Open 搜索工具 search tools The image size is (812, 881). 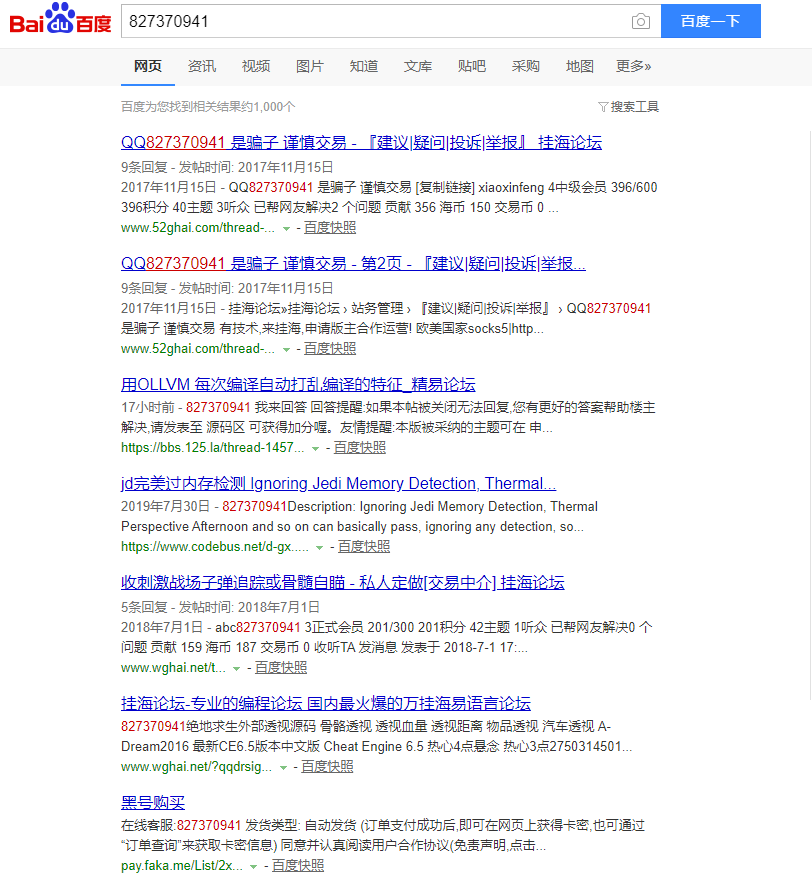634,107
